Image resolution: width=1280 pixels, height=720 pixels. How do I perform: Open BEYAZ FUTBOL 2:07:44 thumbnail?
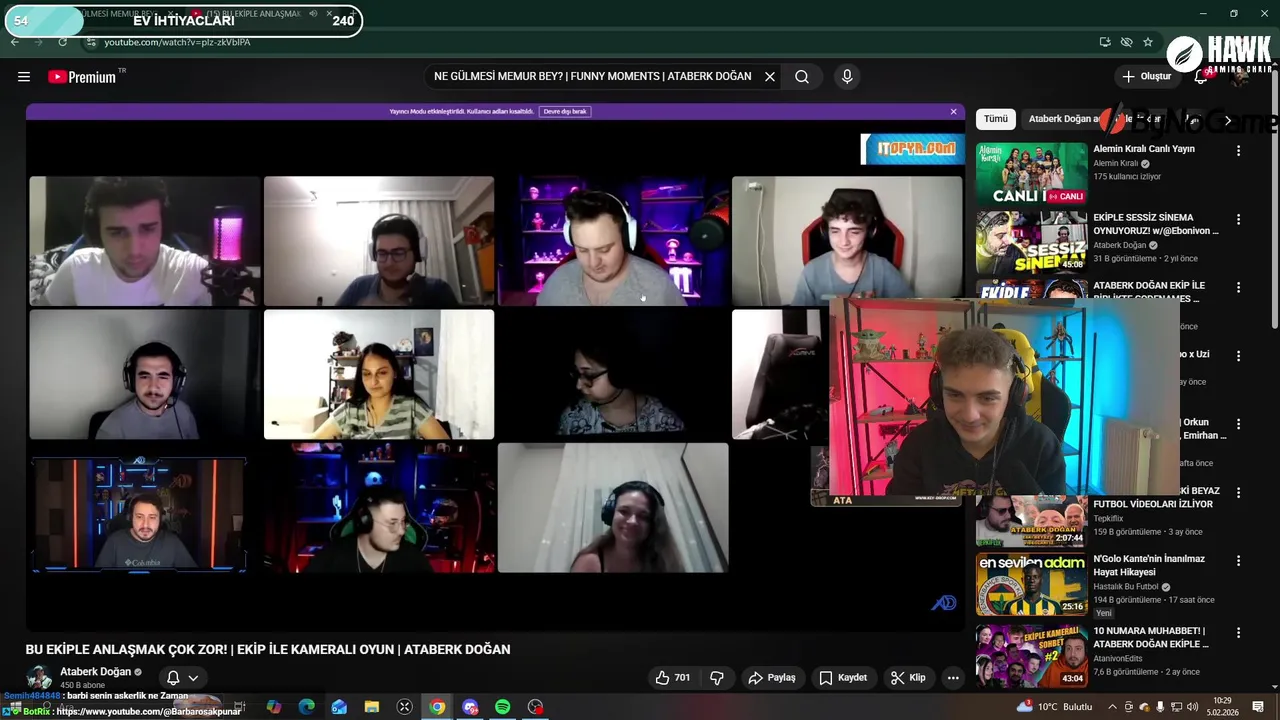pyautogui.click(x=1031, y=521)
